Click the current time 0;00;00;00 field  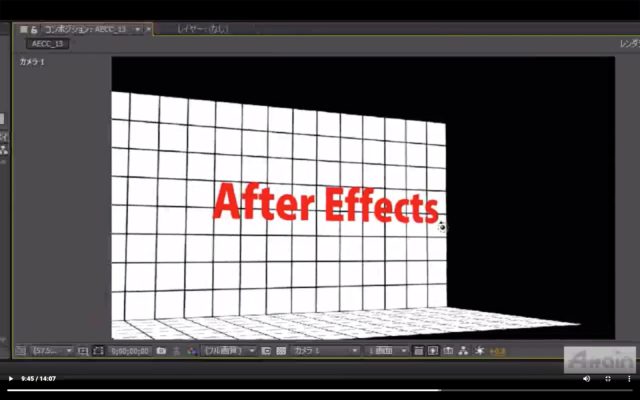point(130,351)
